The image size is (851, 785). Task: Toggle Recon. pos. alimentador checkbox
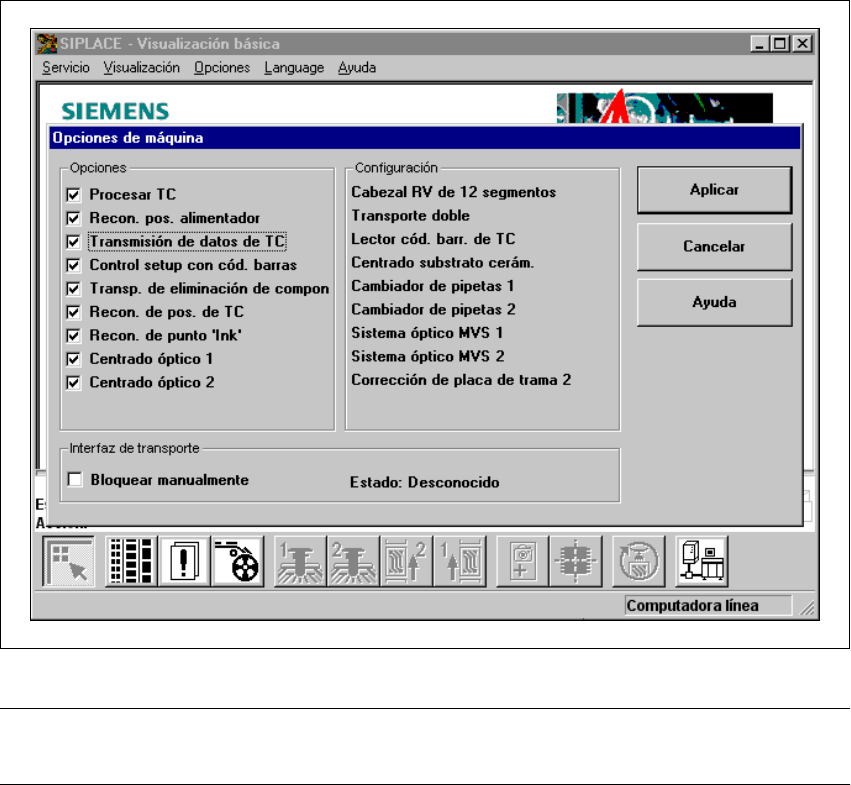click(73, 218)
